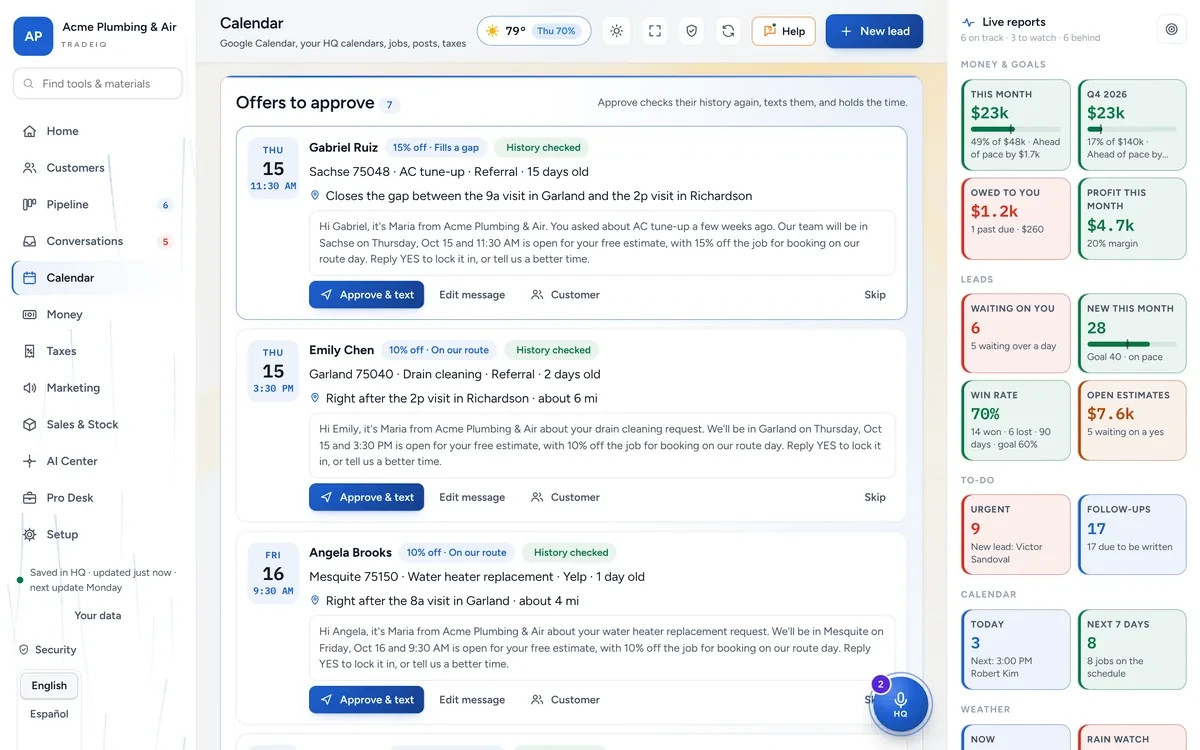Viewport: 1200px width, 750px height.
Task: Open Win rate 70% card
Action: click(1015, 420)
